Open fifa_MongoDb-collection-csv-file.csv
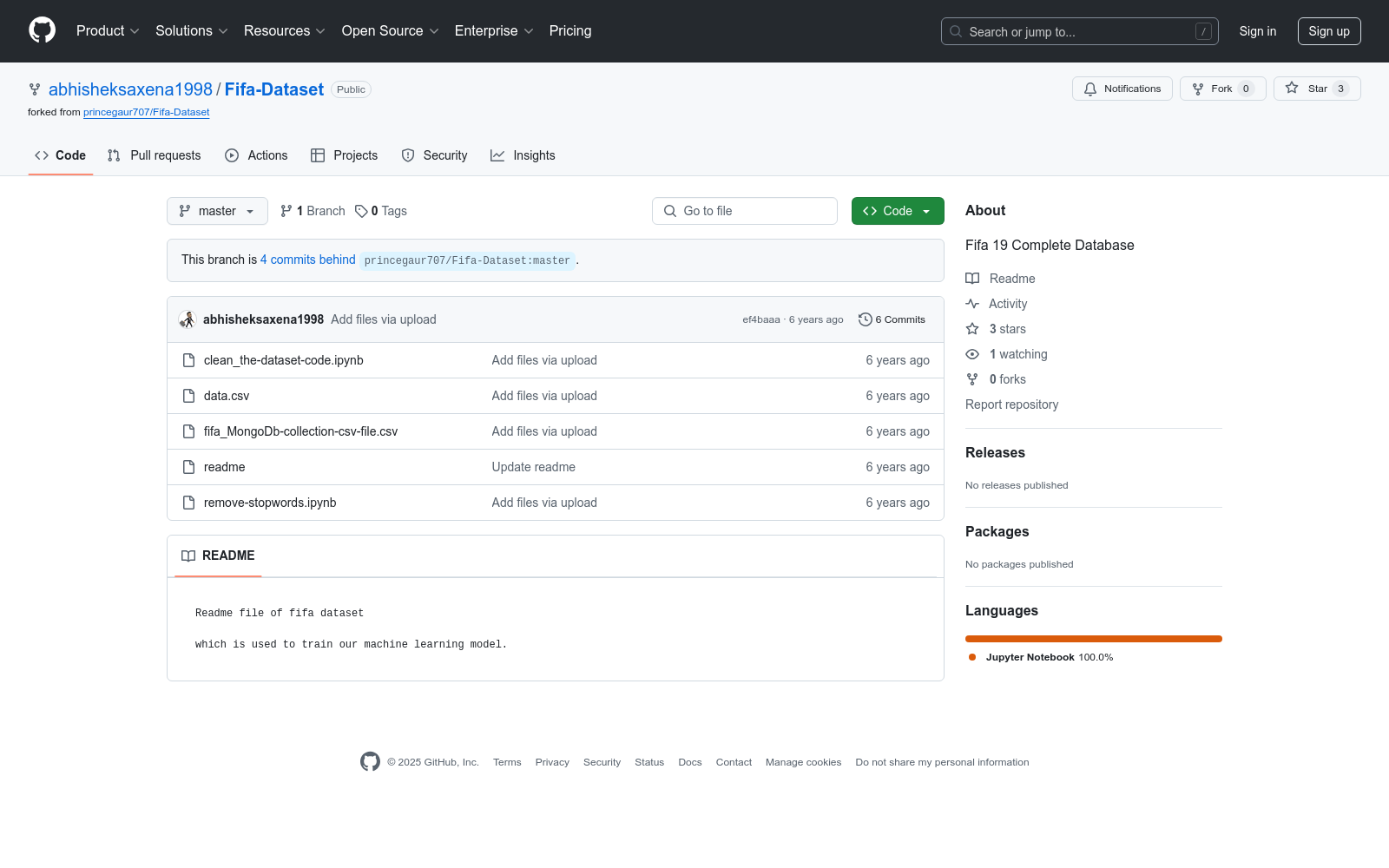The image size is (1389, 868). coord(300,431)
